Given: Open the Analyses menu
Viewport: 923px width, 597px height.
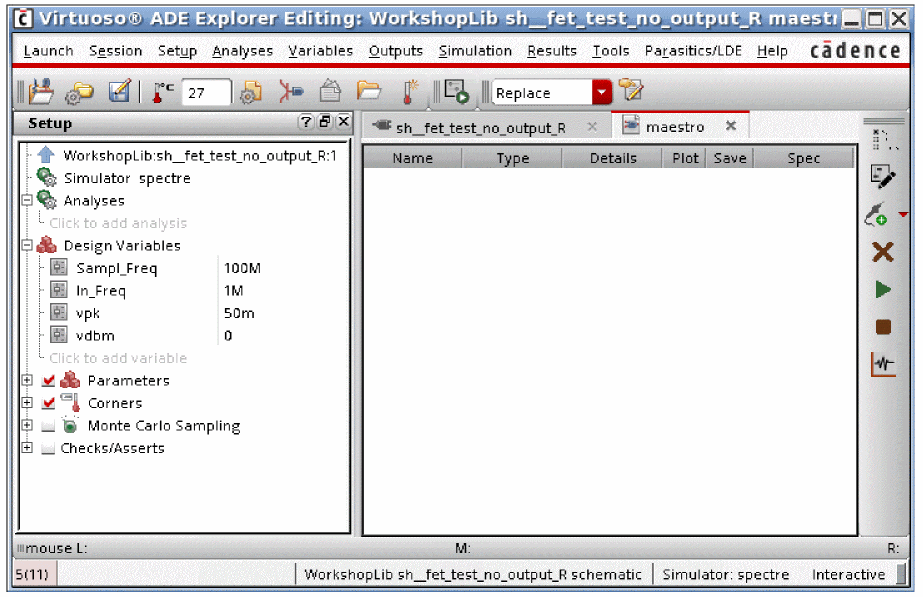Looking at the screenshot, I should (x=243, y=51).
